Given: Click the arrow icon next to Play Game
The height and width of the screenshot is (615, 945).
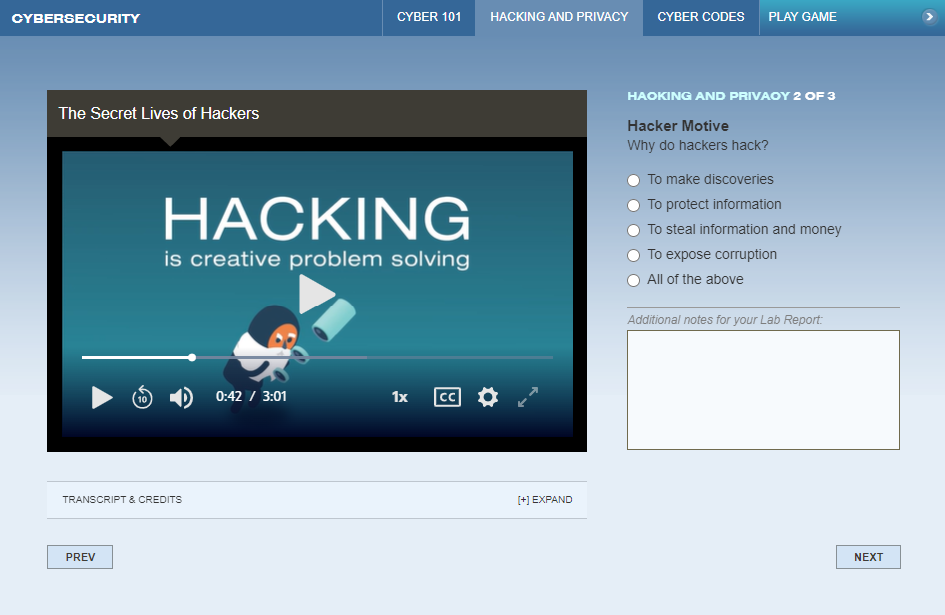Looking at the screenshot, I should 928,17.
